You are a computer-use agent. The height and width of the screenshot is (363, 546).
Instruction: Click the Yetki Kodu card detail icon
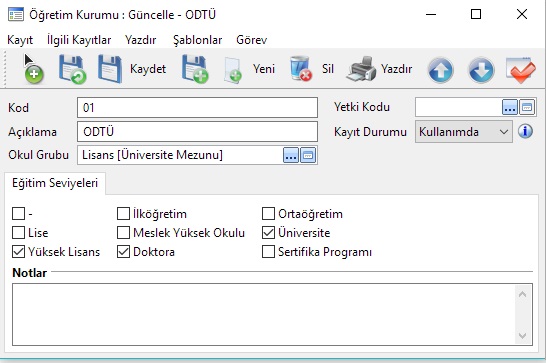pos(527,107)
